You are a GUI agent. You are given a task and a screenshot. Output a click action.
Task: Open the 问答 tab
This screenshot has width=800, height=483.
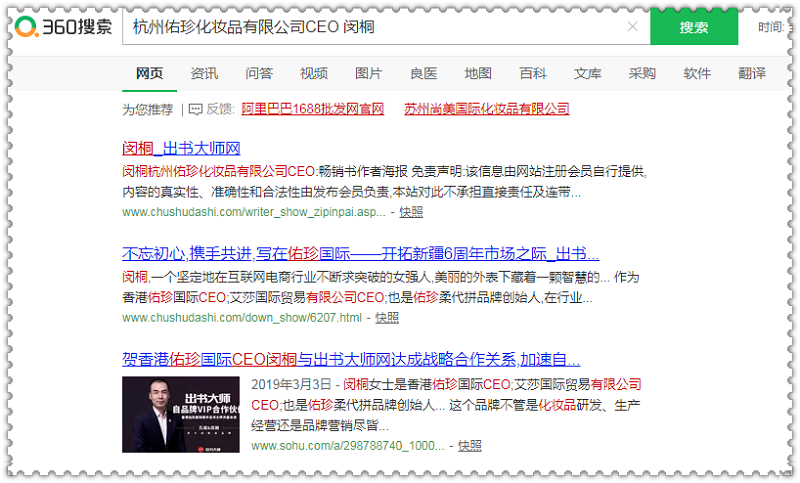point(259,73)
